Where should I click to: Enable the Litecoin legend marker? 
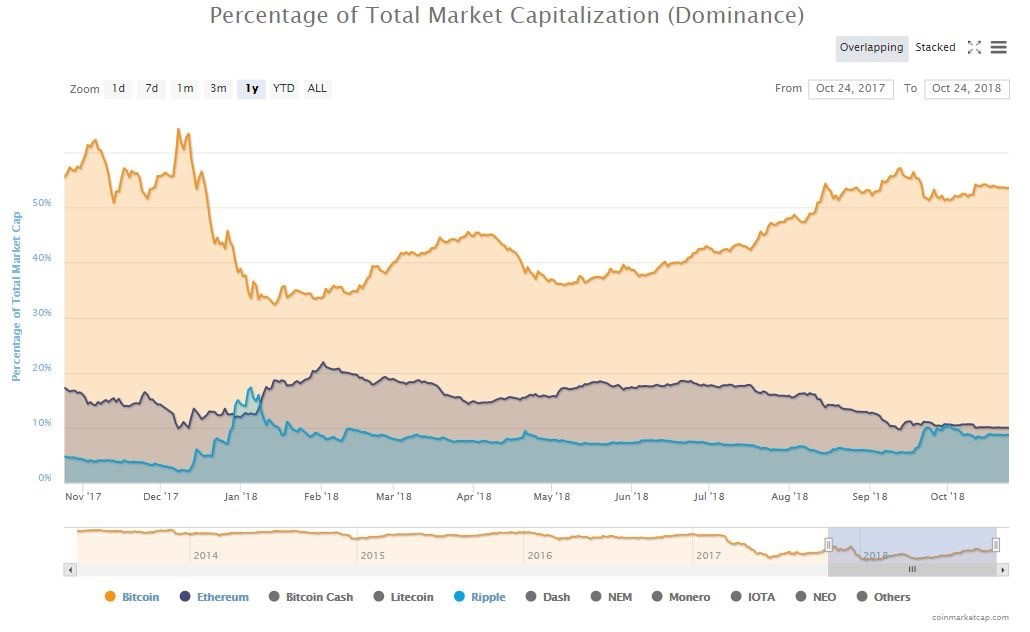[403, 597]
